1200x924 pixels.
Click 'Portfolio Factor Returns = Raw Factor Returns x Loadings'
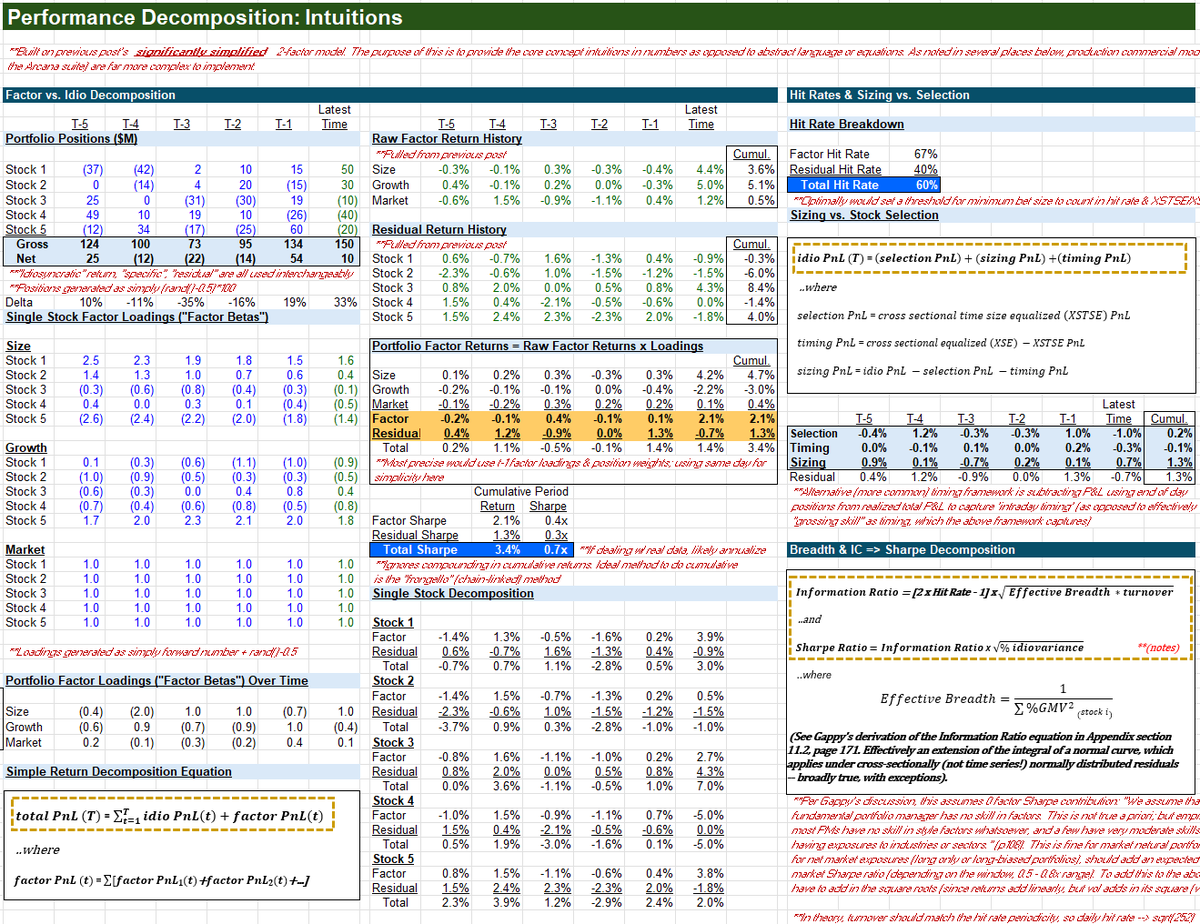pos(537,346)
